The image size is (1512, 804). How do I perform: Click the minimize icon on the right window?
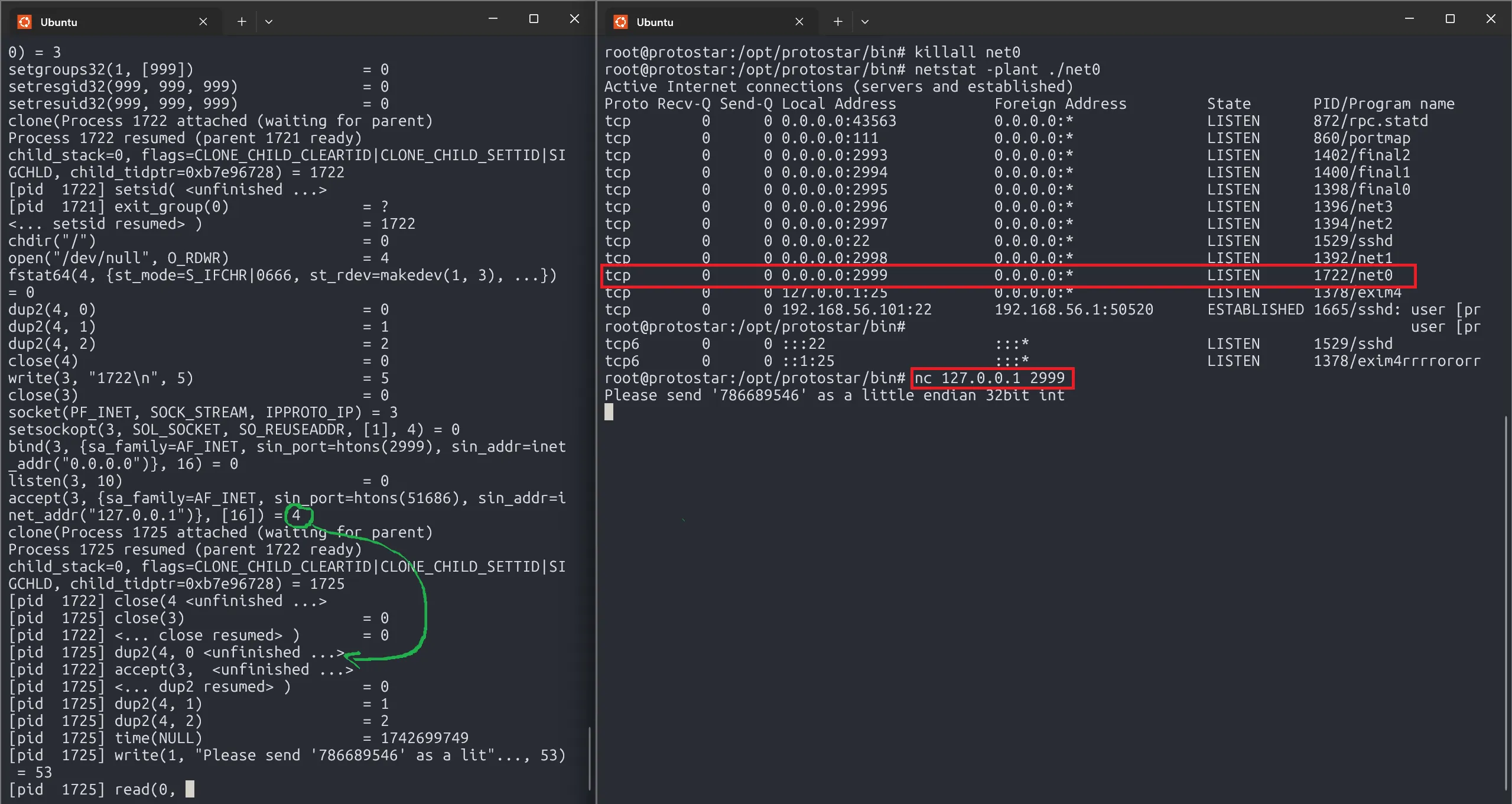1408,18
